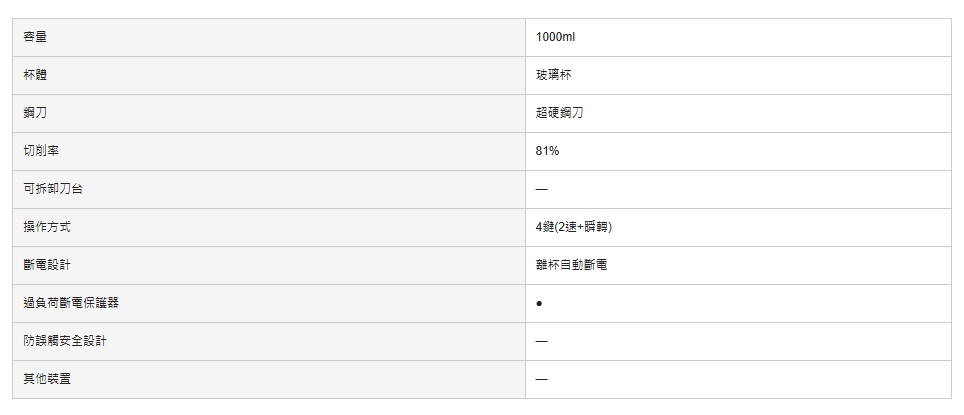
Task: Click the dash in 防誤觸安全設計 row
Action: click(541, 341)
